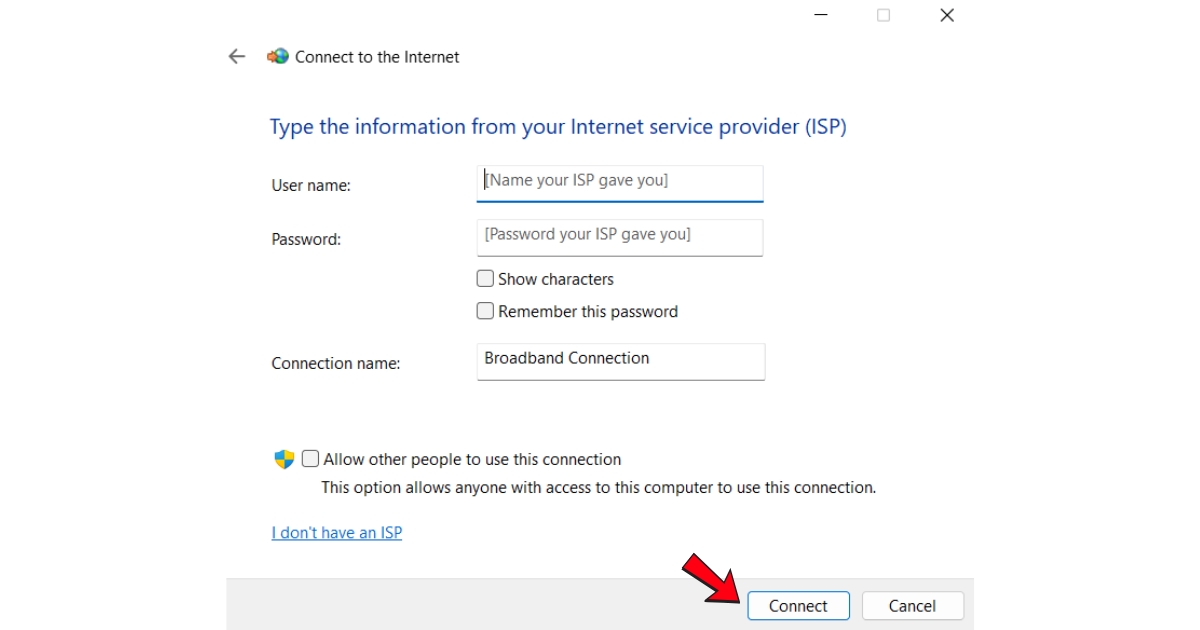Click the "Connection name:" label
The height and width of the screenshot is (630, 1200).
[x=335, y=364]
